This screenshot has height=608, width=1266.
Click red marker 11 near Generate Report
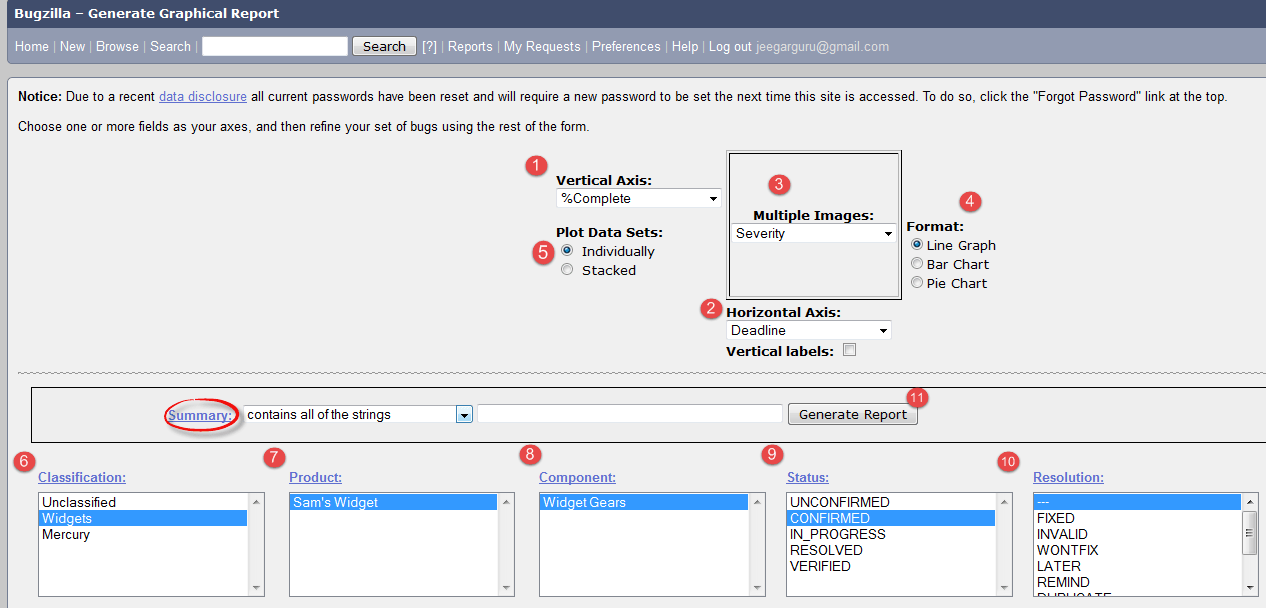point(917,397)
